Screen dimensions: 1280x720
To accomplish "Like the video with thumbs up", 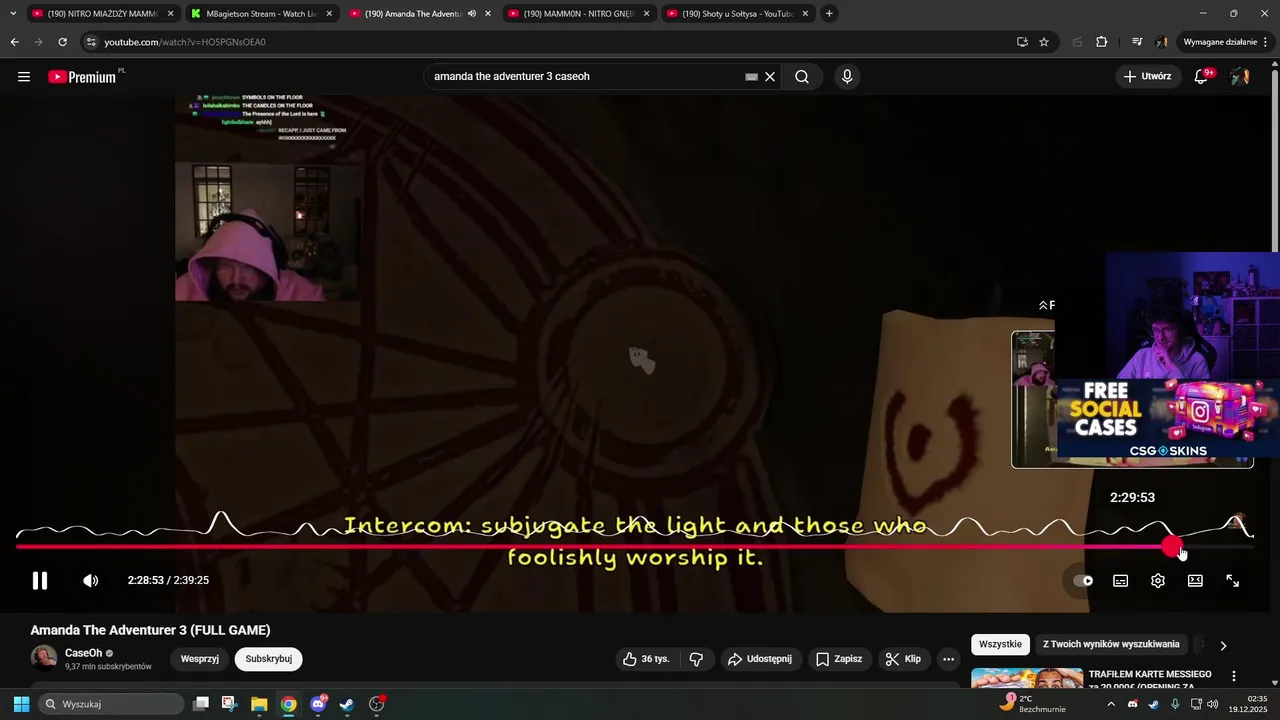I will [645, 659].
